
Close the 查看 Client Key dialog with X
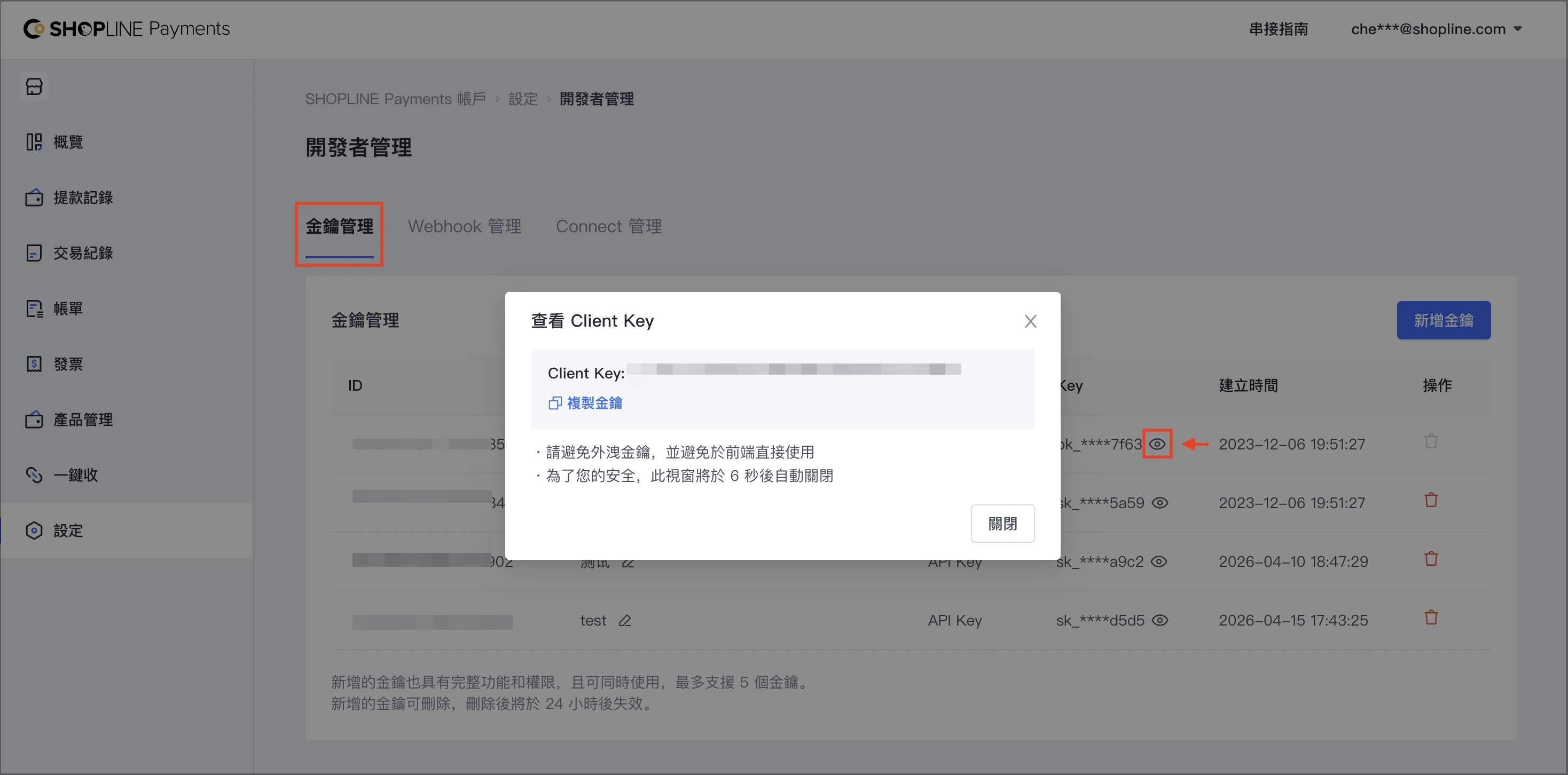click(x=1030, y=321)
